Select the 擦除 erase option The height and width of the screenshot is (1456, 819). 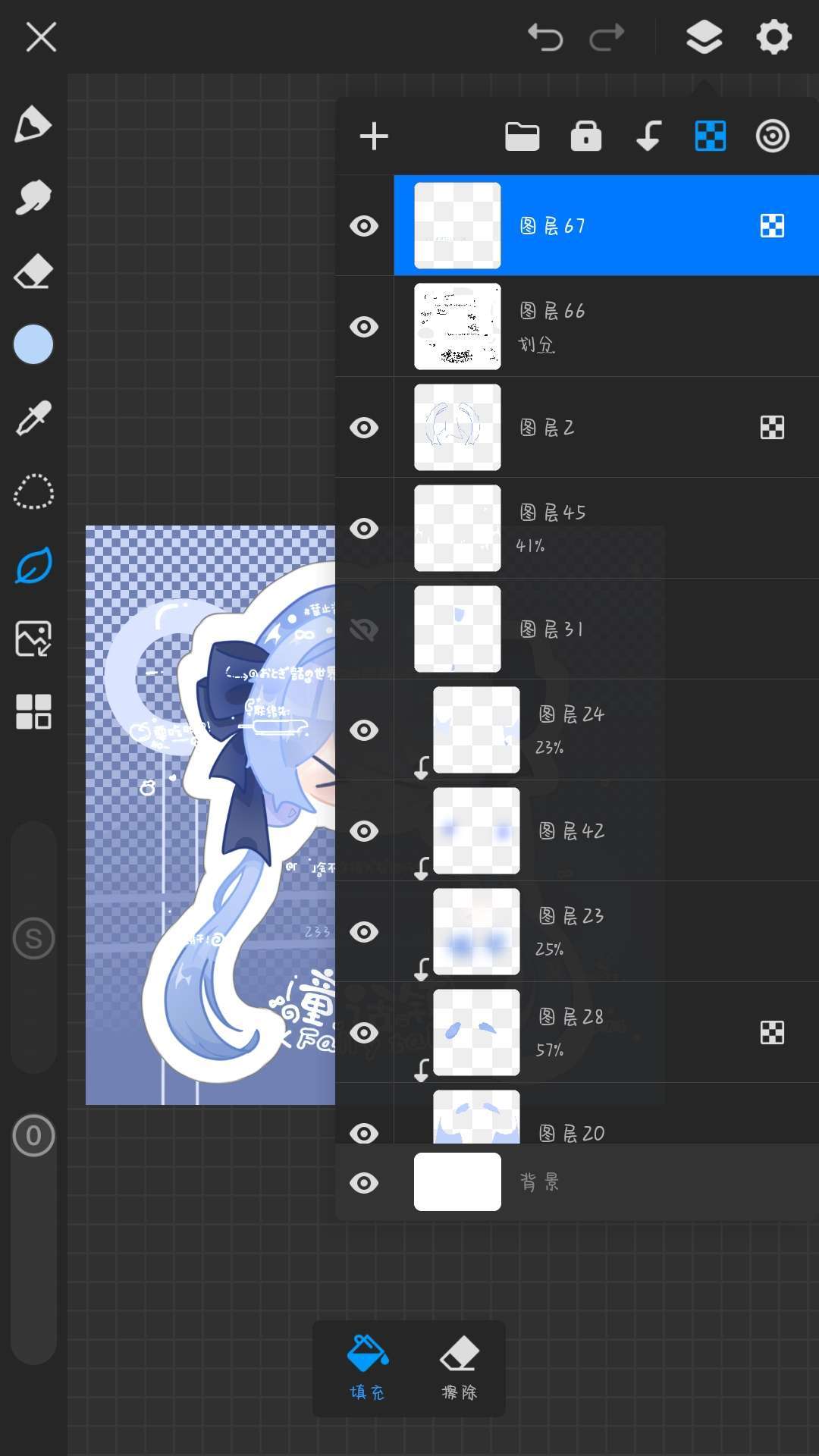click(460, 1369)
